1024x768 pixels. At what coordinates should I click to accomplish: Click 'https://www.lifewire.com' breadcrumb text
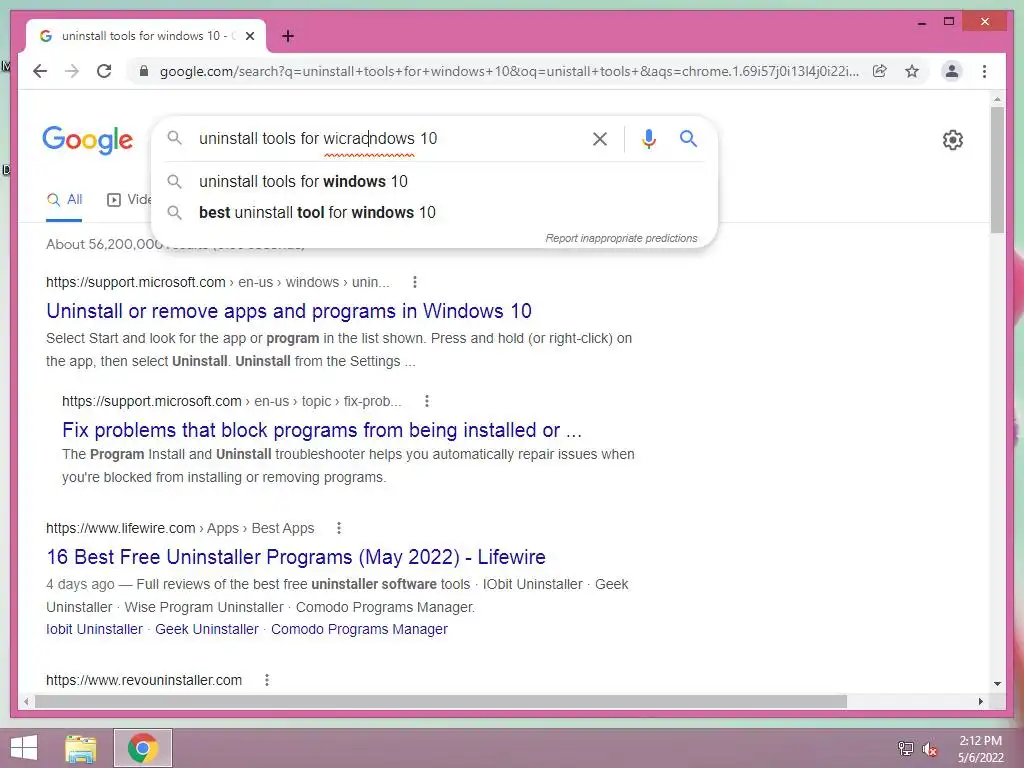(120, 528)
